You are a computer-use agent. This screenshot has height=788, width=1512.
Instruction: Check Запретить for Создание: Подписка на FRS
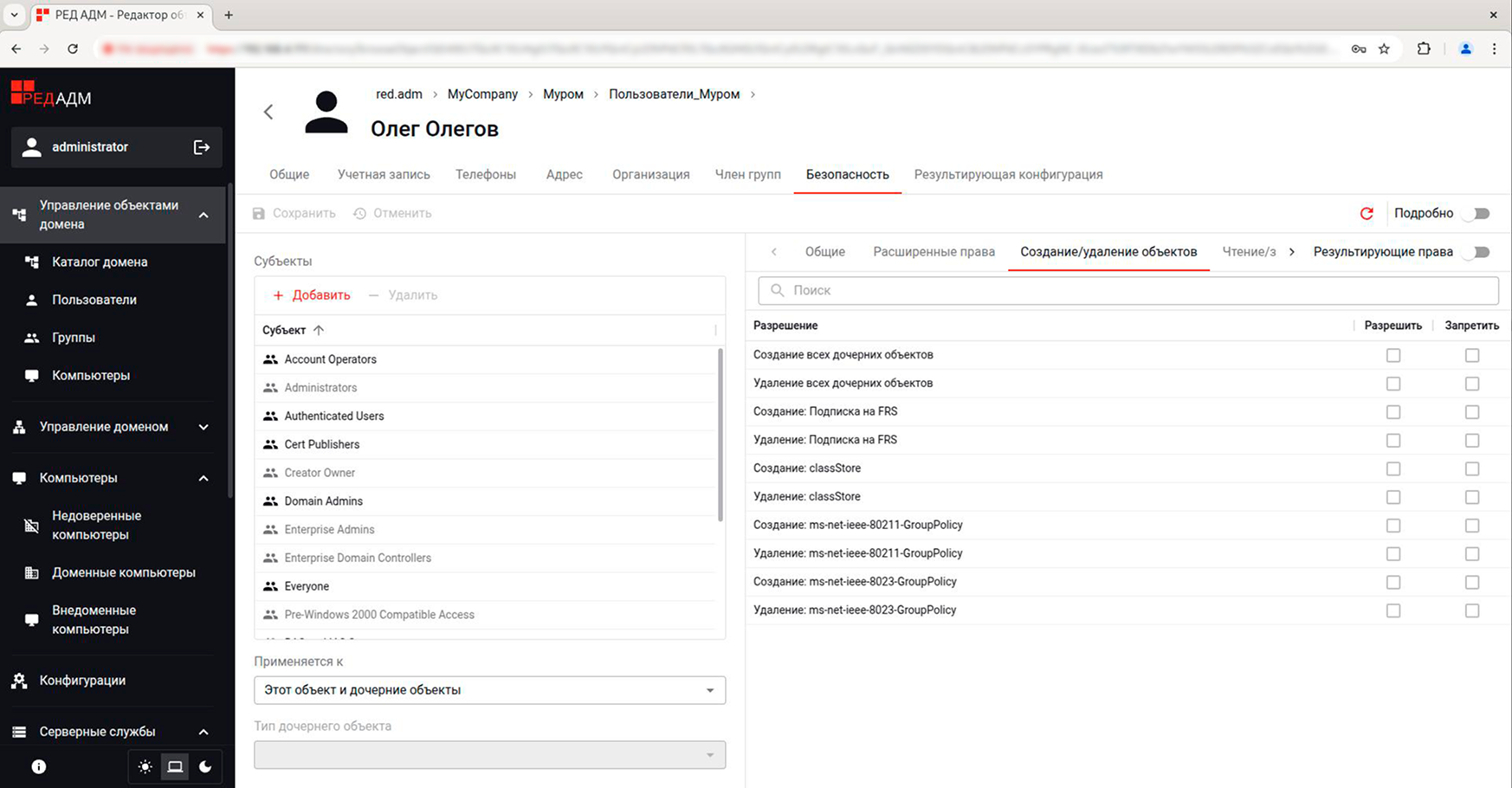tap(1472, 412)
